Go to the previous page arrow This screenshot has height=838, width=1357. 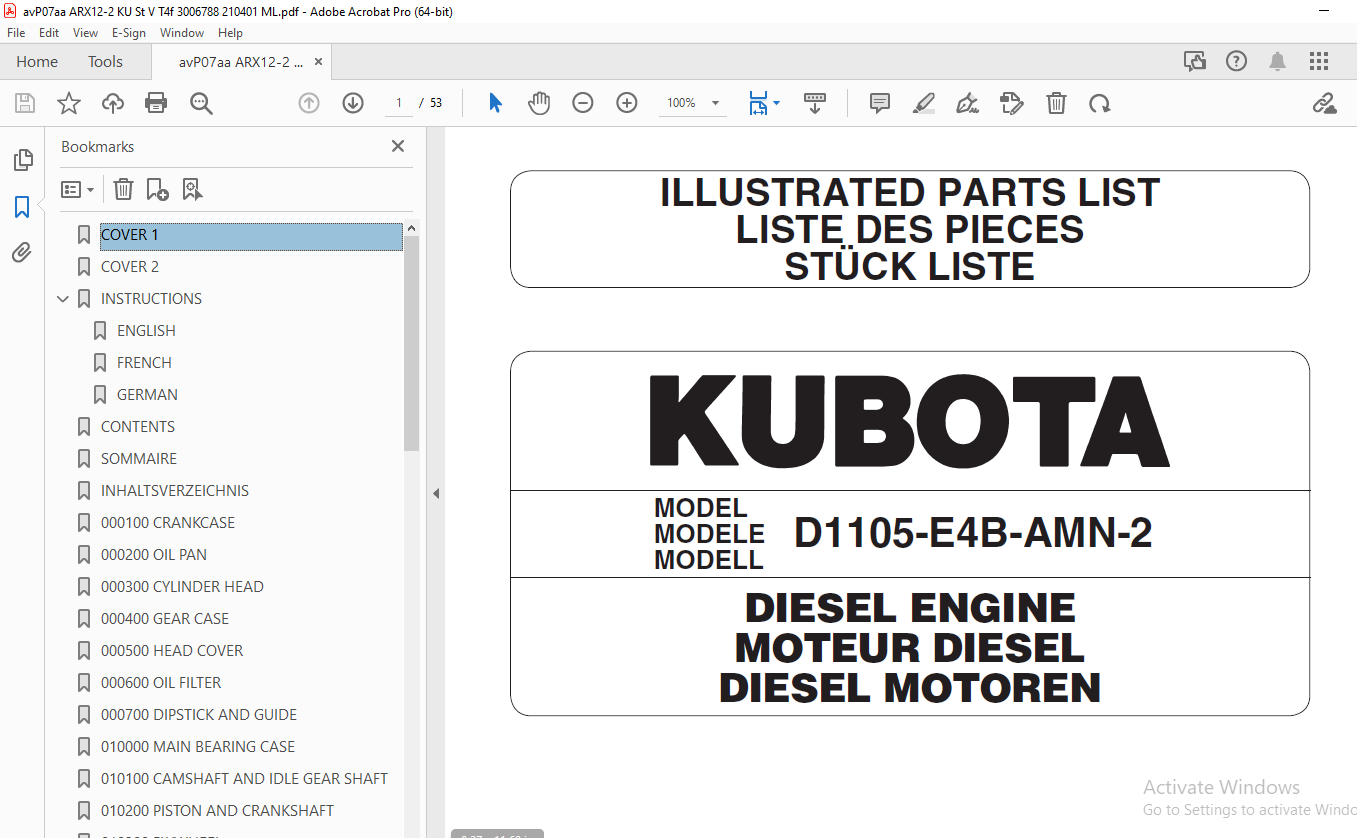(x=309, y=103)
